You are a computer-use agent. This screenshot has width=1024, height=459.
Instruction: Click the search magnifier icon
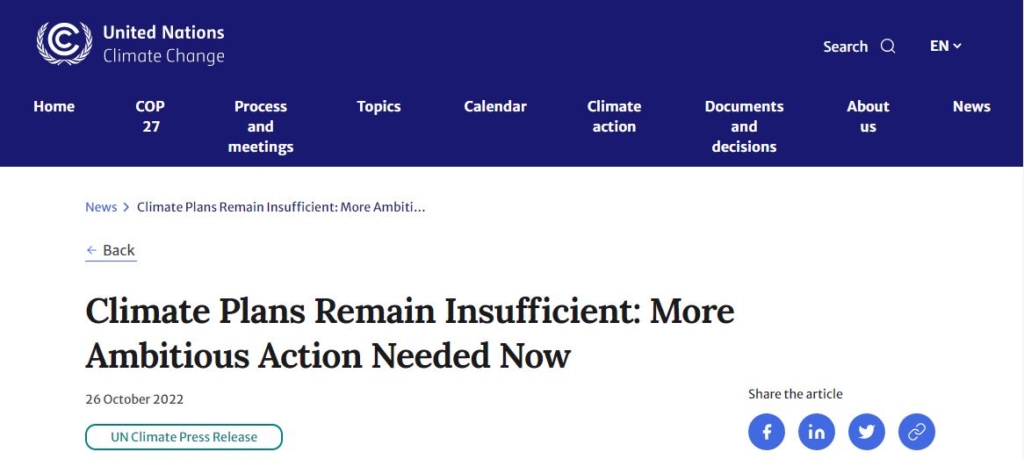pyautogui.click(x=888, y=47)
